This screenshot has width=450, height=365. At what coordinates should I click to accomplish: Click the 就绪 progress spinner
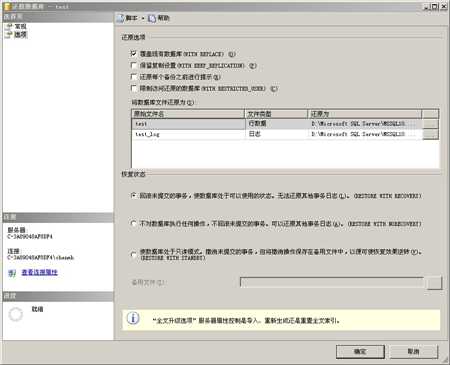[x=15, y=314]
